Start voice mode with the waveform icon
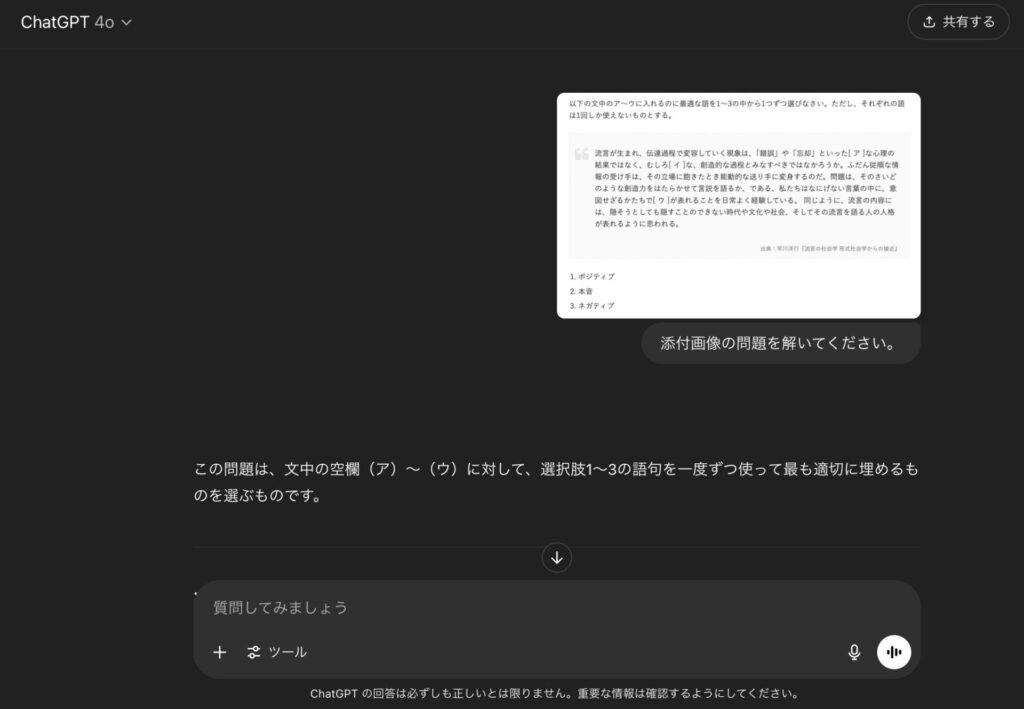This screenshot has height=709, width=1024. (894, 652)
